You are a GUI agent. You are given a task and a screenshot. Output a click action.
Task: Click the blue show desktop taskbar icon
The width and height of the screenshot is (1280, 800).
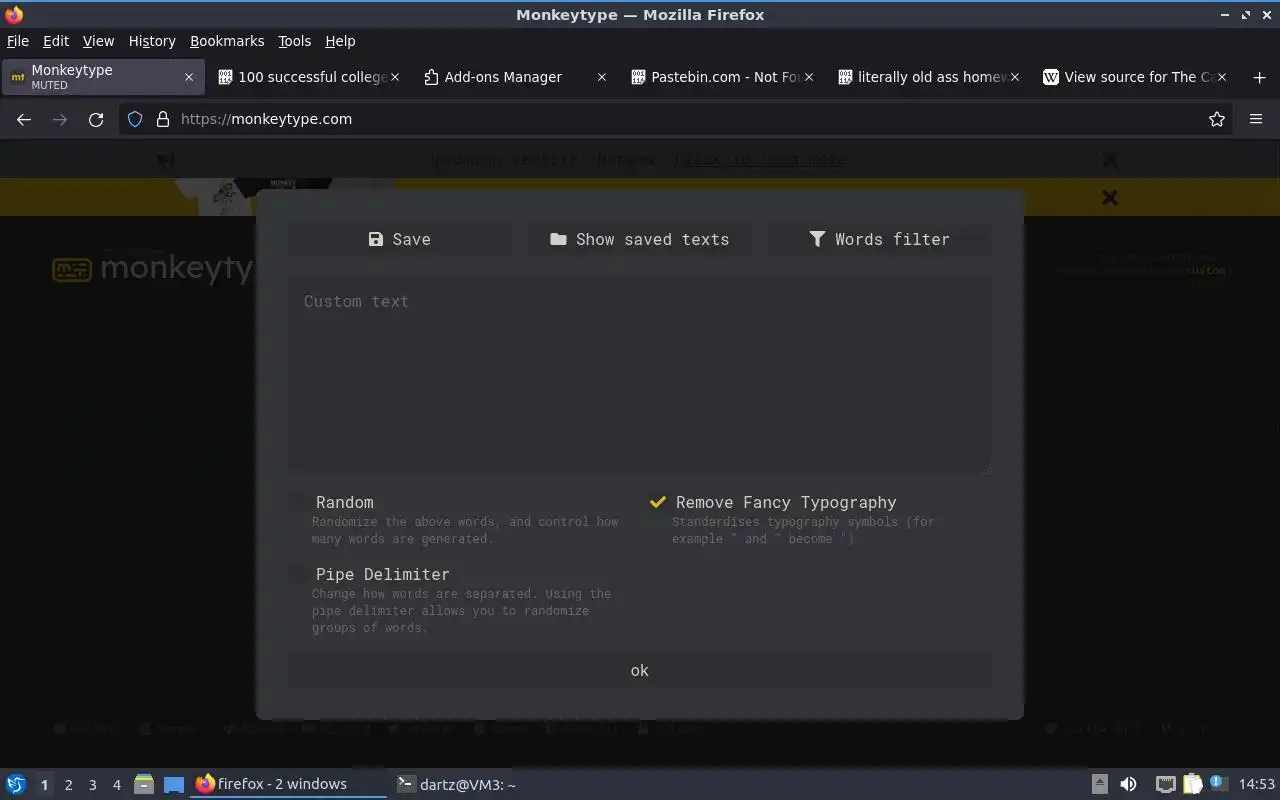tap(174, 785)
